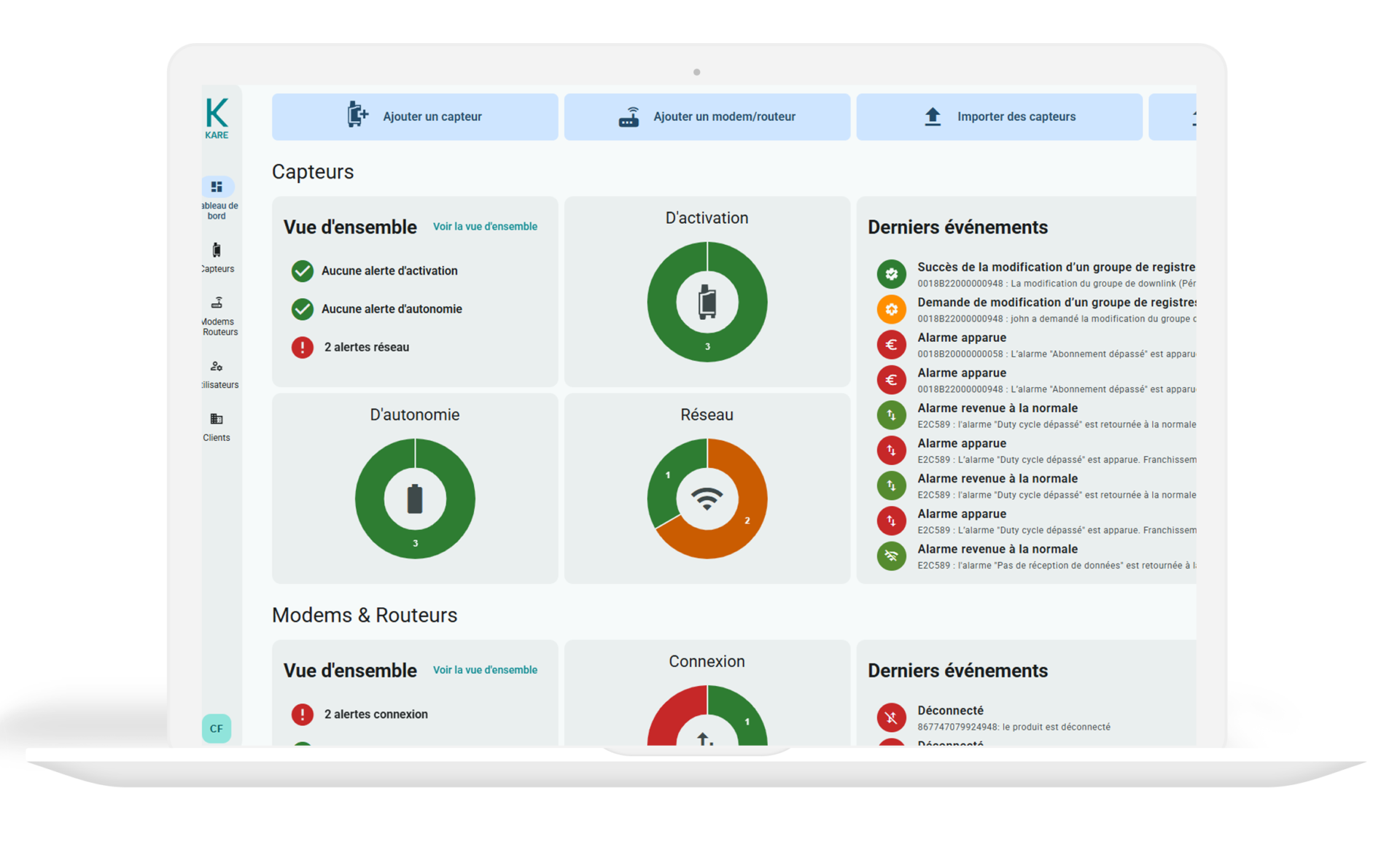The height and width of the screenshot is (850, 1400).
Task: Click the red Déconnecté event icon
Action: pos(891,717)
